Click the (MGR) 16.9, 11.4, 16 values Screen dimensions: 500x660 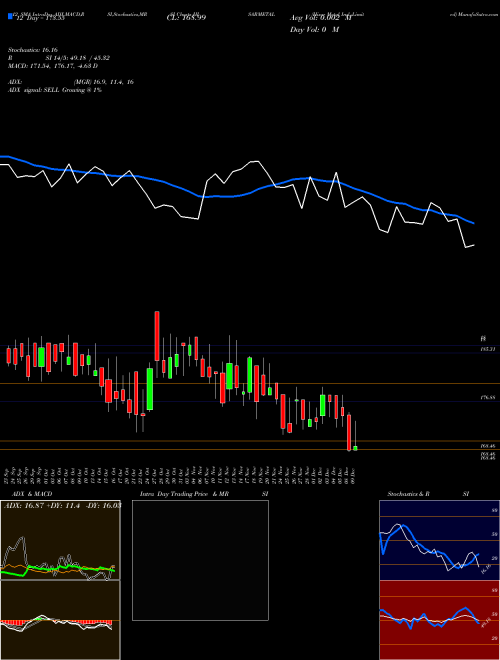[x=104, y=82]
